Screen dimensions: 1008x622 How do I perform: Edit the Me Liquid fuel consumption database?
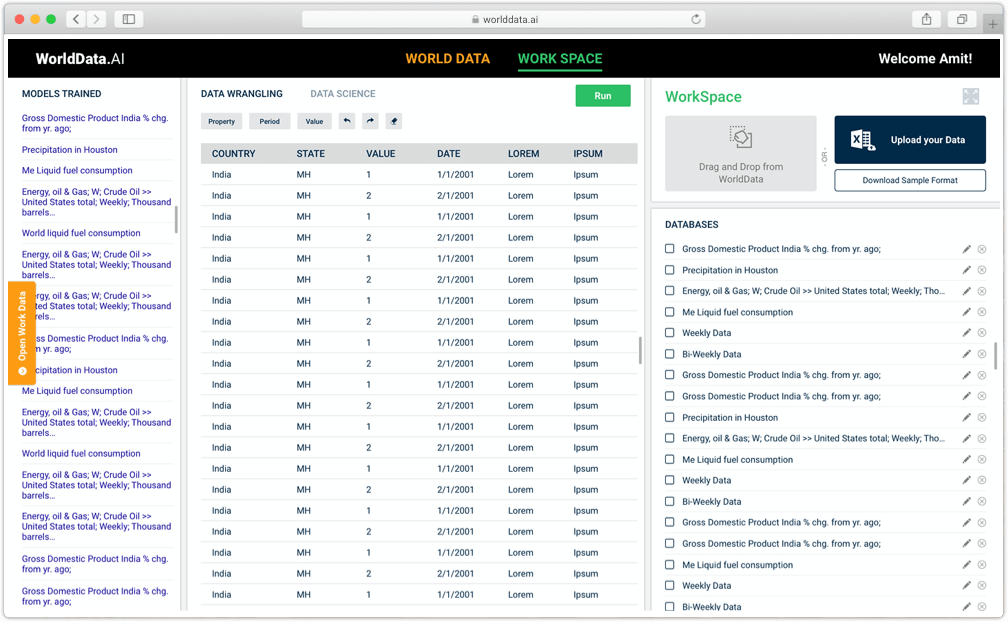(x=966, y=312)
